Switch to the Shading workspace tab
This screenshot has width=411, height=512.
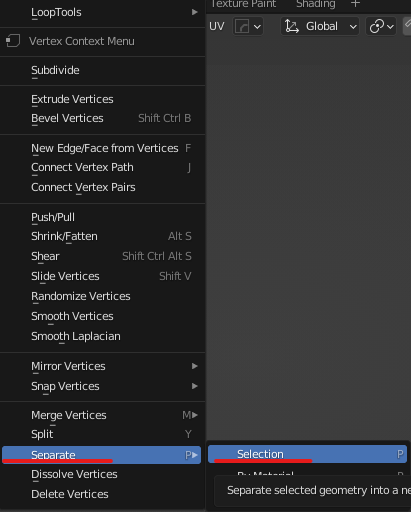[x=316, y=4]
